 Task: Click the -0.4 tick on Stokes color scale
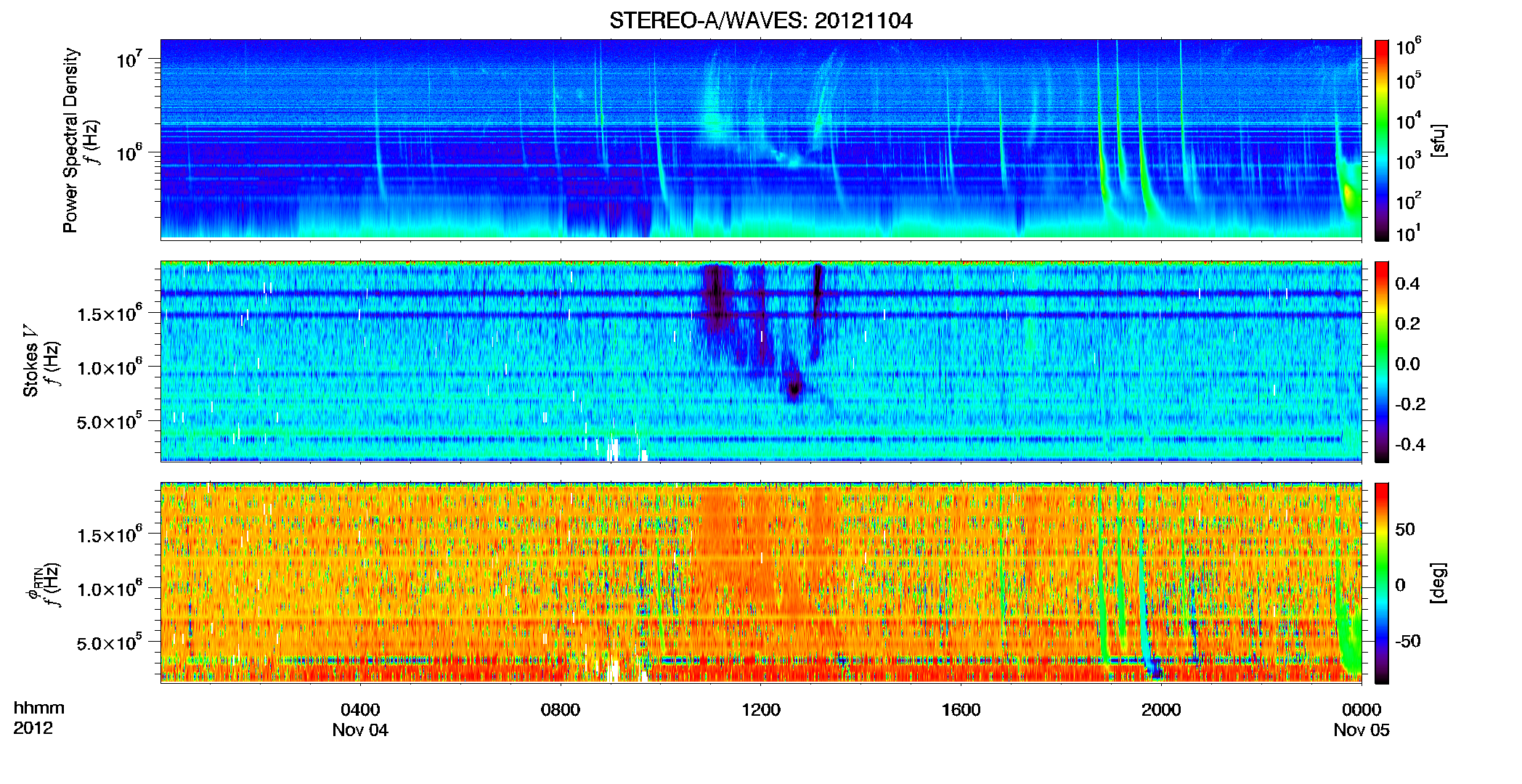pos(1410,445)
